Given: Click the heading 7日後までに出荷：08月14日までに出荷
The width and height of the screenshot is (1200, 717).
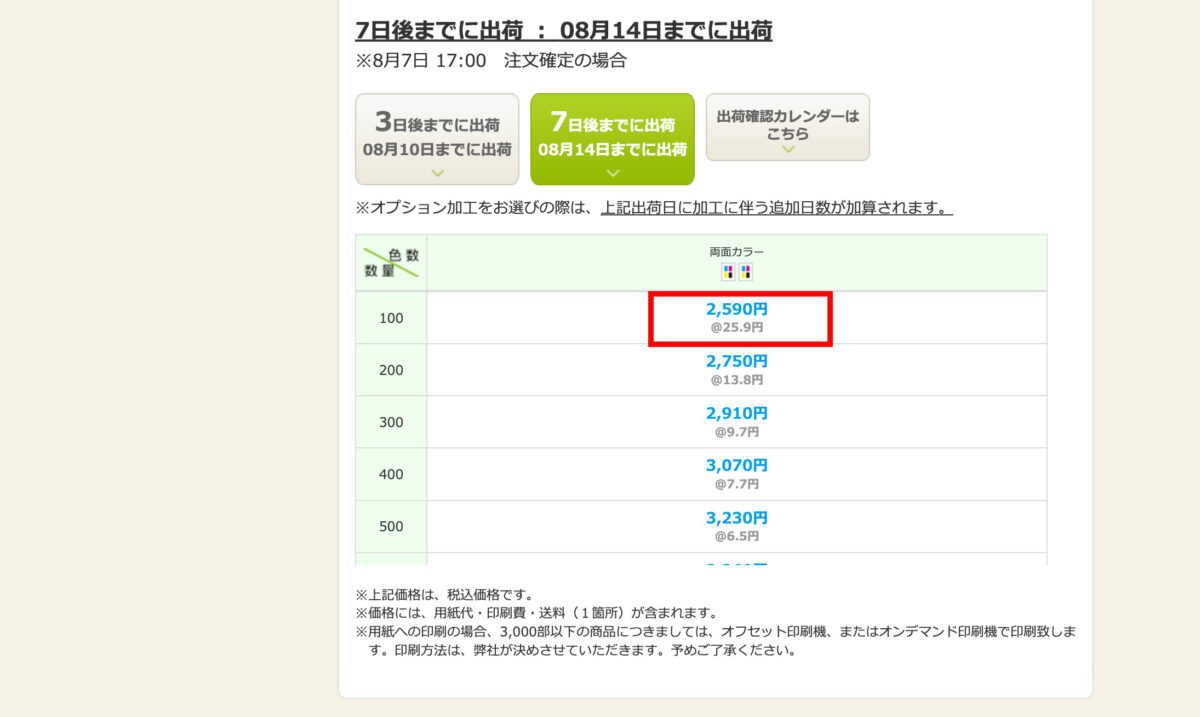Looking at the screenshot, I should 564,31.
